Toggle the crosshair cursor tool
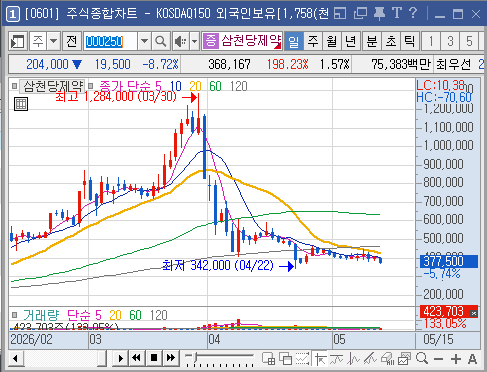This screenshot has height=372, width=487. pos(320,359)
